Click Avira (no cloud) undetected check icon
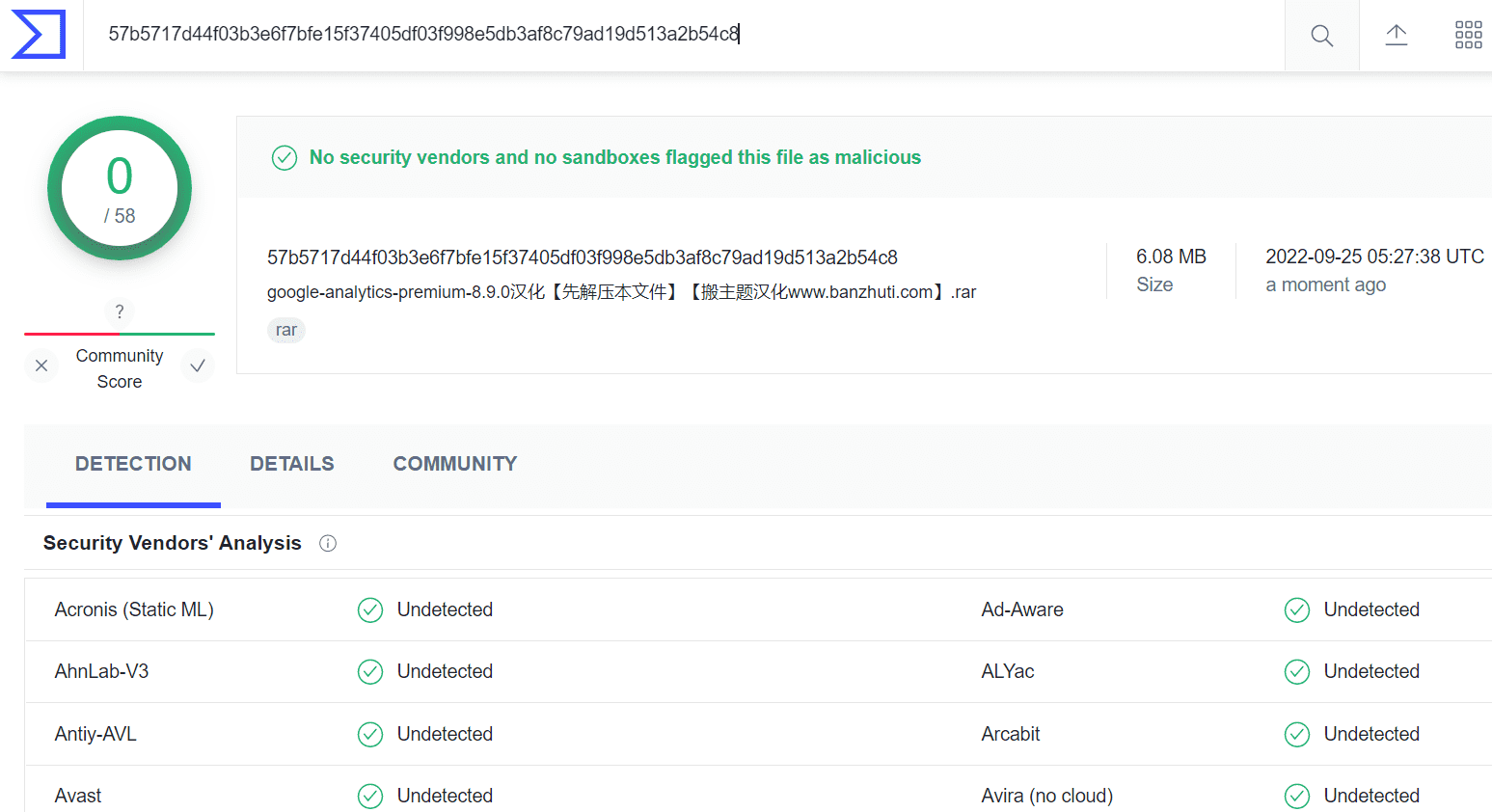The image size is (1492, 812). (x=1297, y=797)
